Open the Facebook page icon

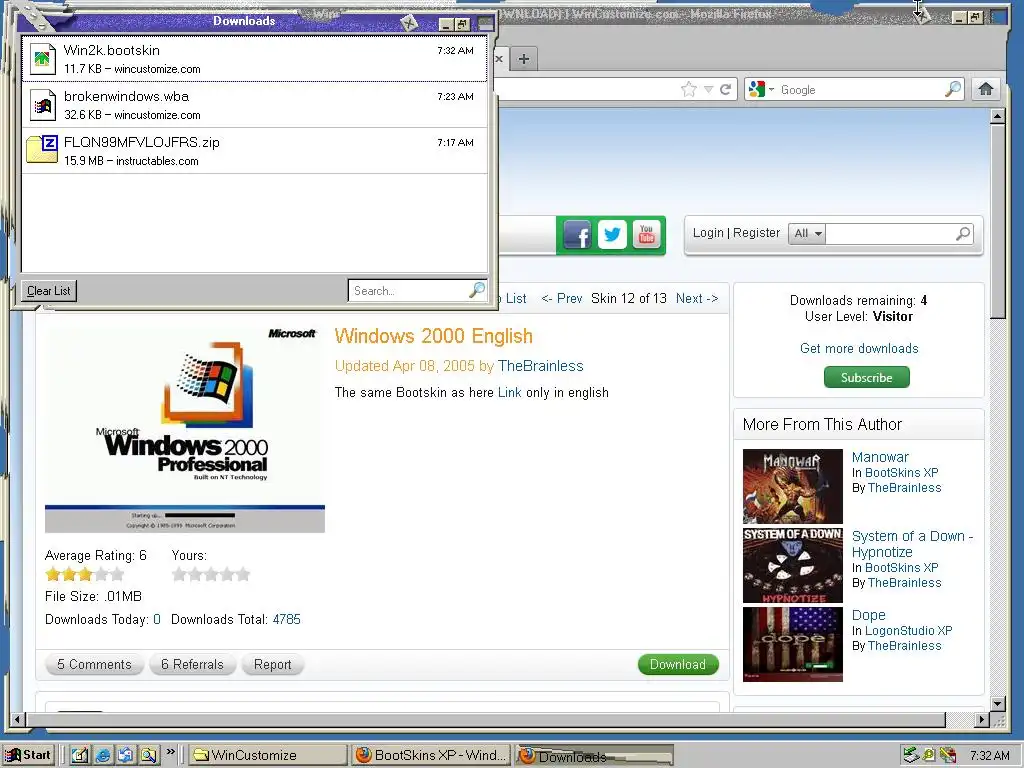click(x=577, y=234)
